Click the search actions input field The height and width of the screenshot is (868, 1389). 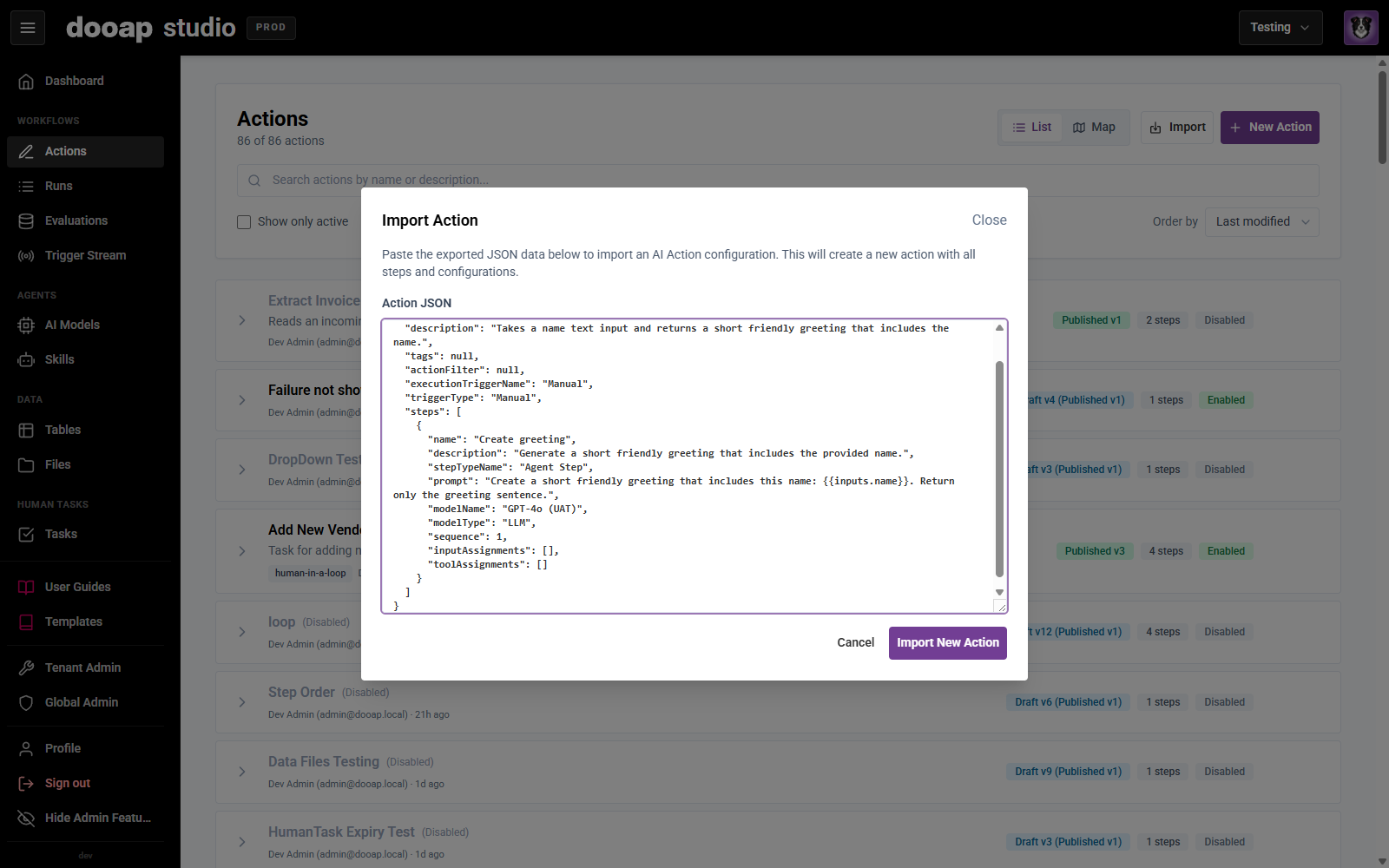click(x=778, y=181)
